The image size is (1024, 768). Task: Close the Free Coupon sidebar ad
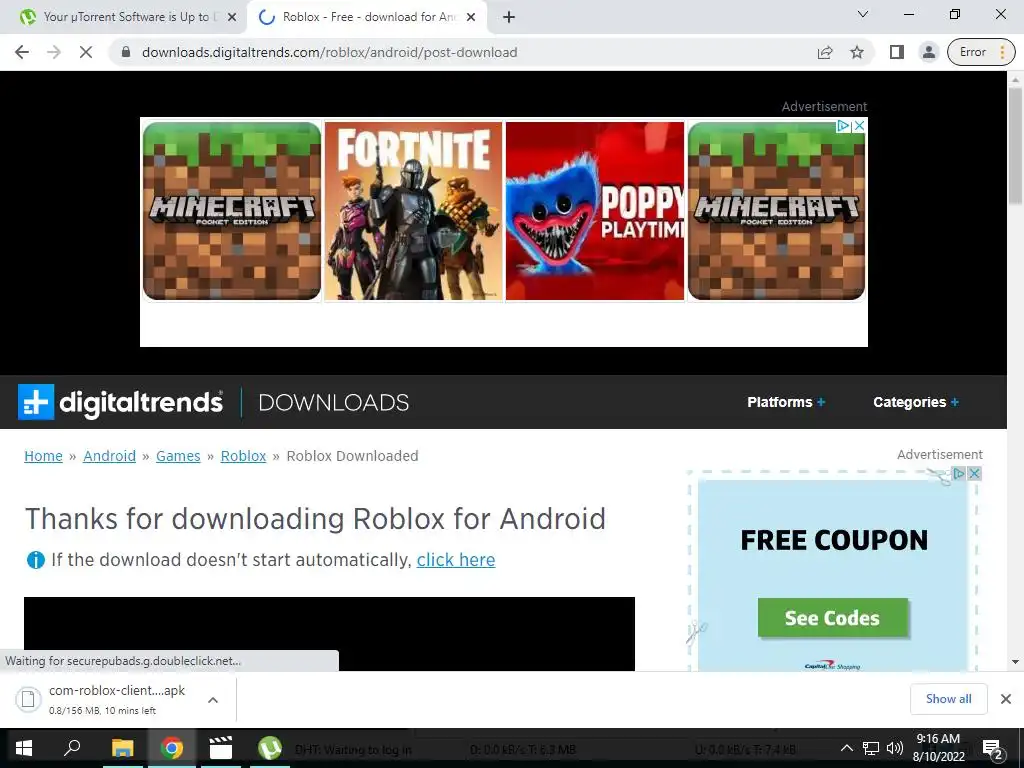click(974, 473)
